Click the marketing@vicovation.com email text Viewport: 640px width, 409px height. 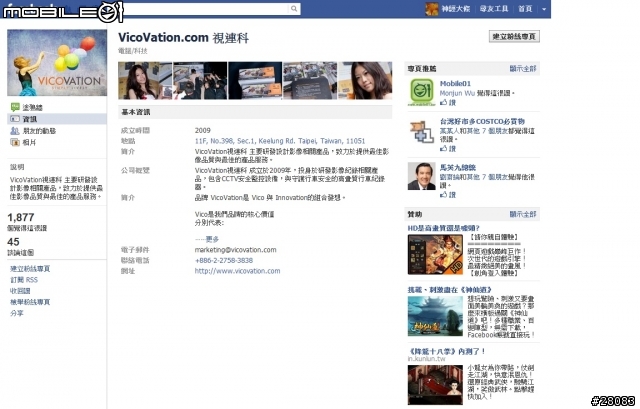tap(236, 250)
